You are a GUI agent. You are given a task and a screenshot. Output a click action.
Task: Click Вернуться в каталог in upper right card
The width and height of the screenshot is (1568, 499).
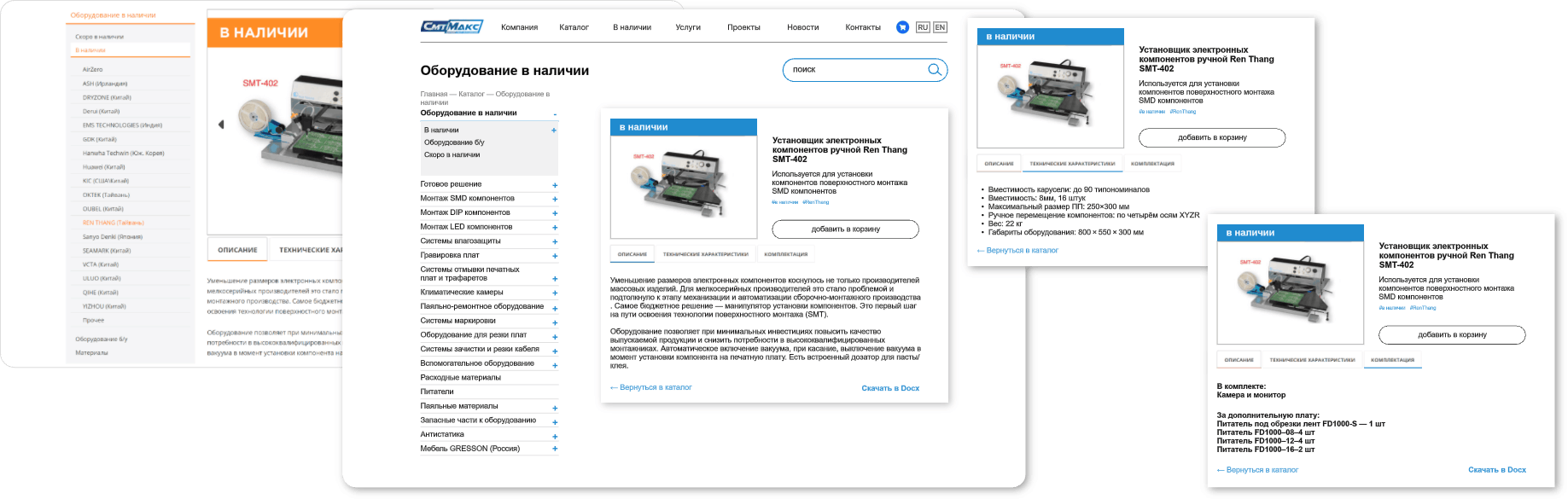tap(1017, 250)
